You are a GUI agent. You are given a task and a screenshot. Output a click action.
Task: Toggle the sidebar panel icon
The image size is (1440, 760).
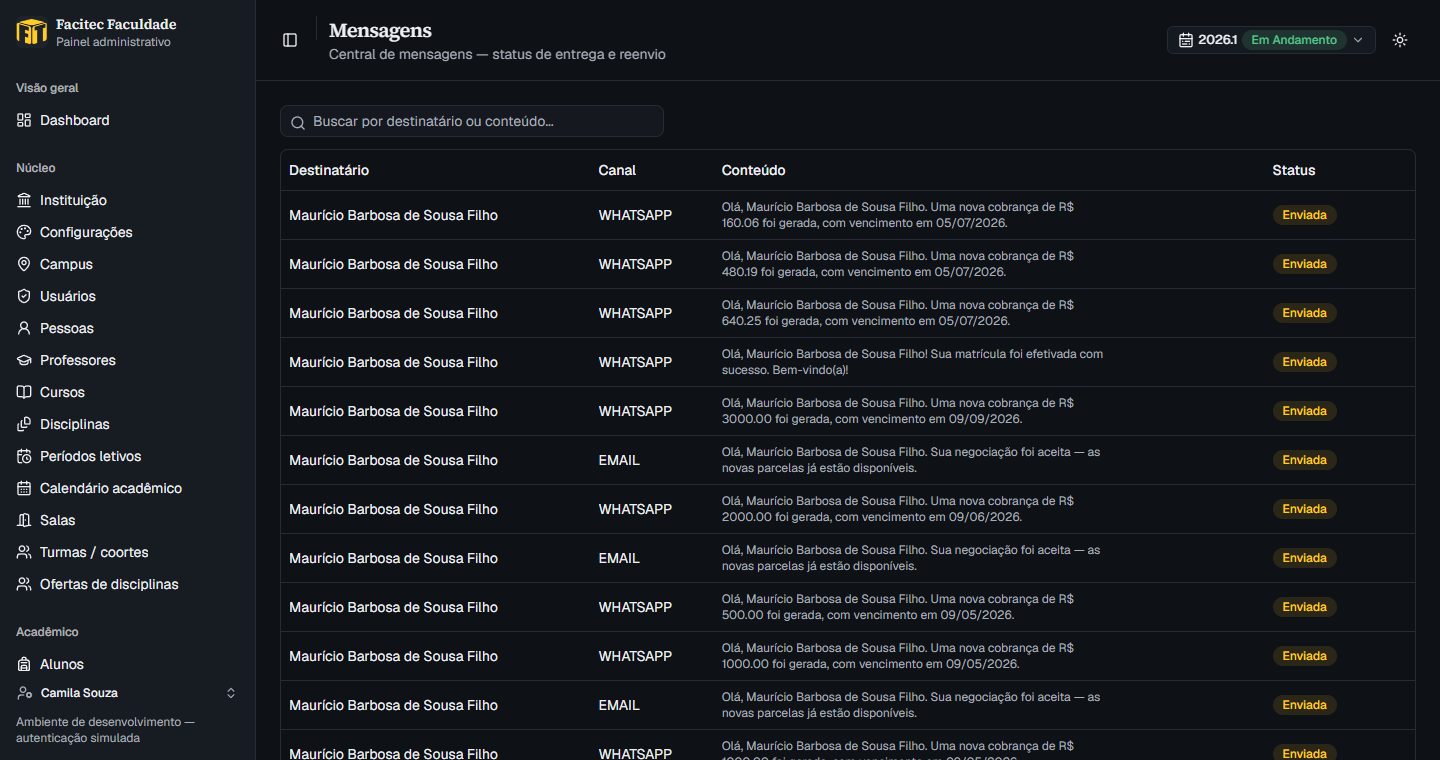tap(290, 40)
